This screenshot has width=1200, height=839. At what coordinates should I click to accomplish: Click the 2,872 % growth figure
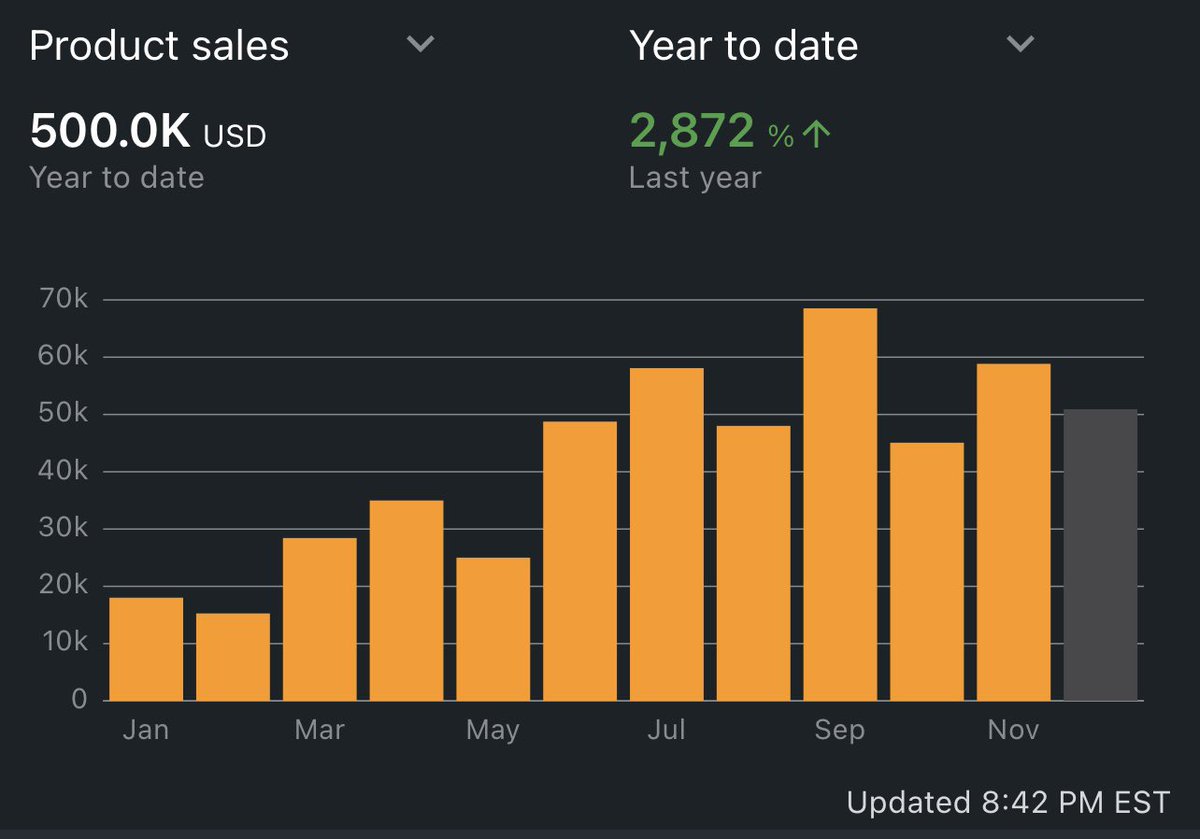(711, 131)
